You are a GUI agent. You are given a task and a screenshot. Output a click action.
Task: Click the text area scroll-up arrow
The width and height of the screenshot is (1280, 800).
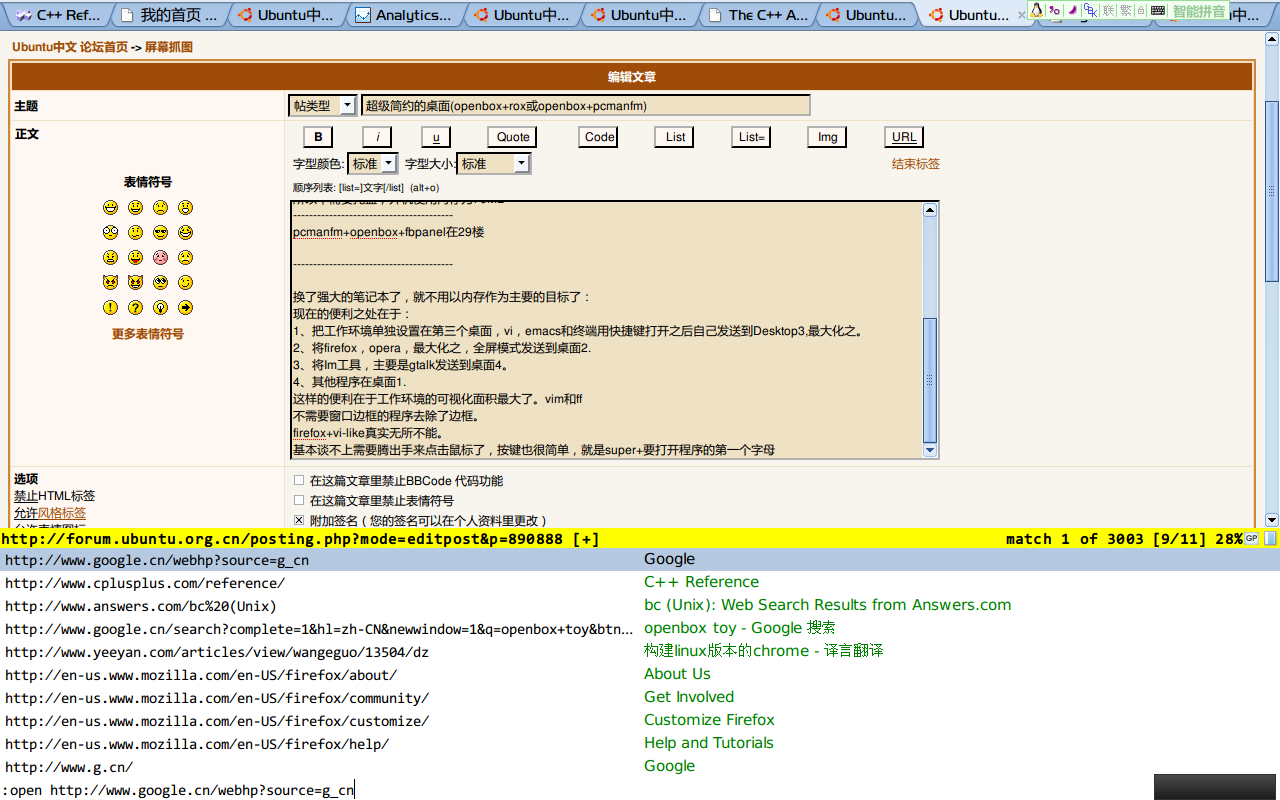tap(930, 210)
